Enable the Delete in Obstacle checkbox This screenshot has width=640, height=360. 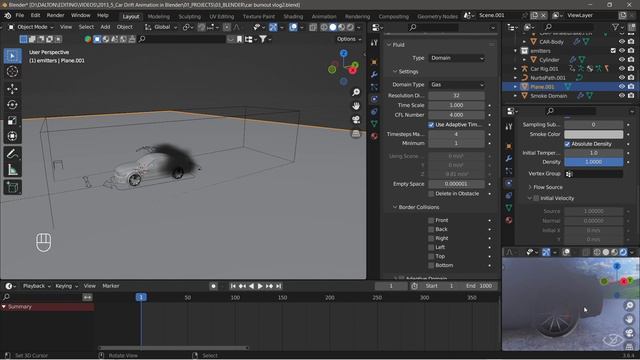click(431, 193)
